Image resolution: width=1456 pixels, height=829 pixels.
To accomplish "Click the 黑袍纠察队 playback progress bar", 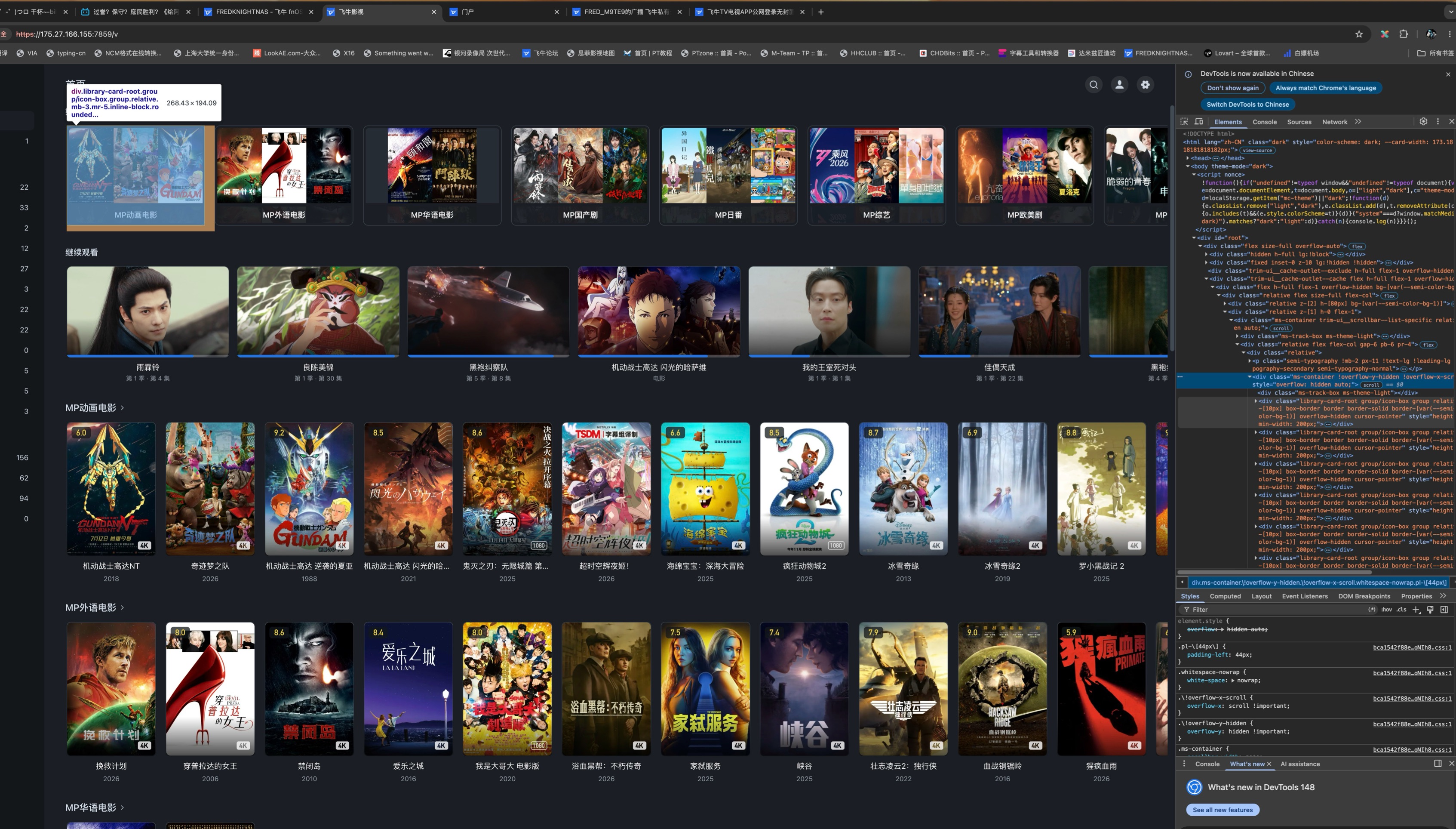I will [488, 356].
